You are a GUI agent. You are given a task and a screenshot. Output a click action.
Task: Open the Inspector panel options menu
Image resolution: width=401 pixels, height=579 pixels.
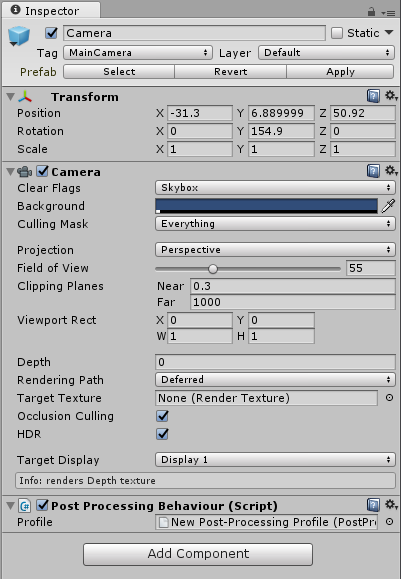[x=388, y=13]
